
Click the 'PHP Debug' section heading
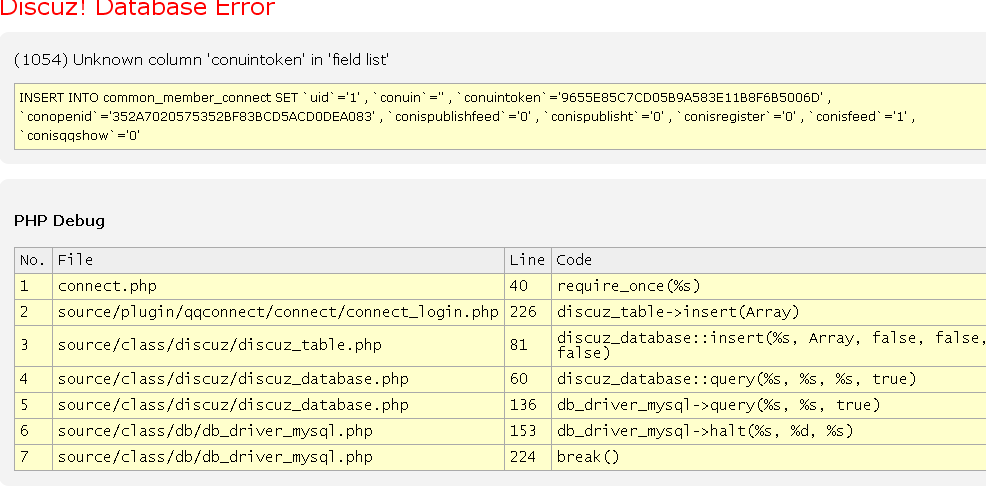59,220
